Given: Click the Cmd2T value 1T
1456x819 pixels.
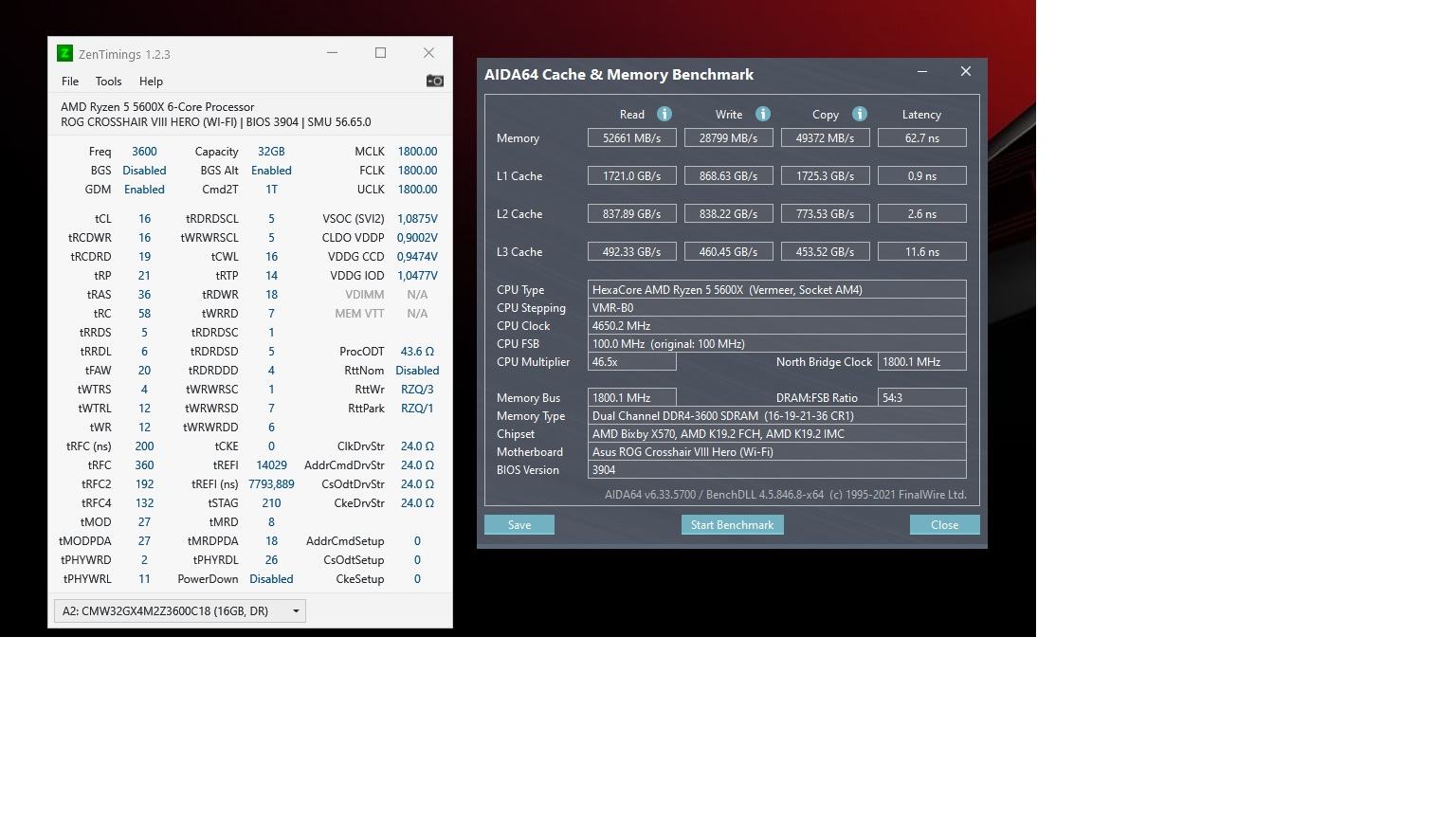Looking at the screenshot, I should (x=271, y=190).
